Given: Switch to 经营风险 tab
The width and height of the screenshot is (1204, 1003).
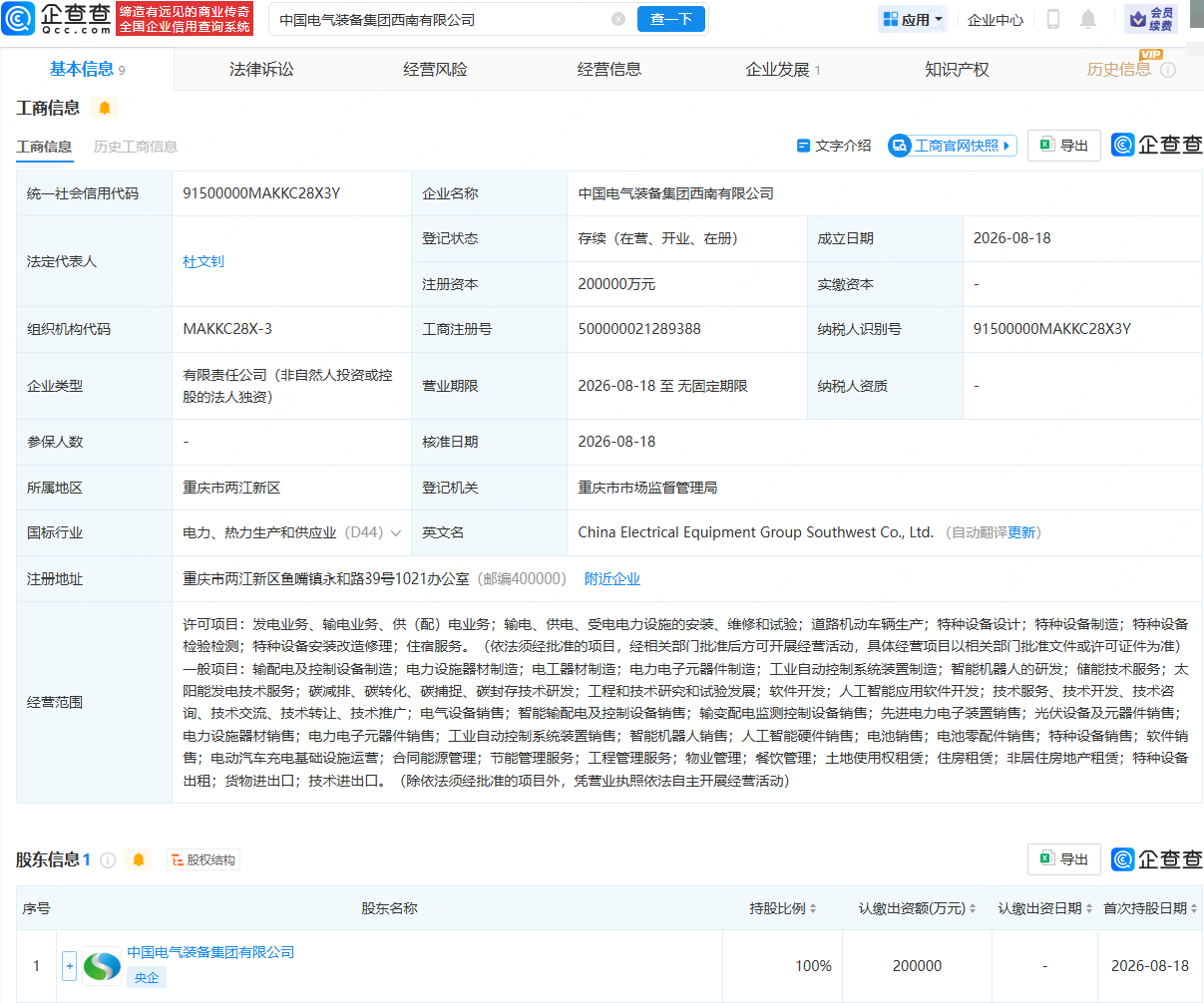Looking at the screenshot, I should coord(435,70).
